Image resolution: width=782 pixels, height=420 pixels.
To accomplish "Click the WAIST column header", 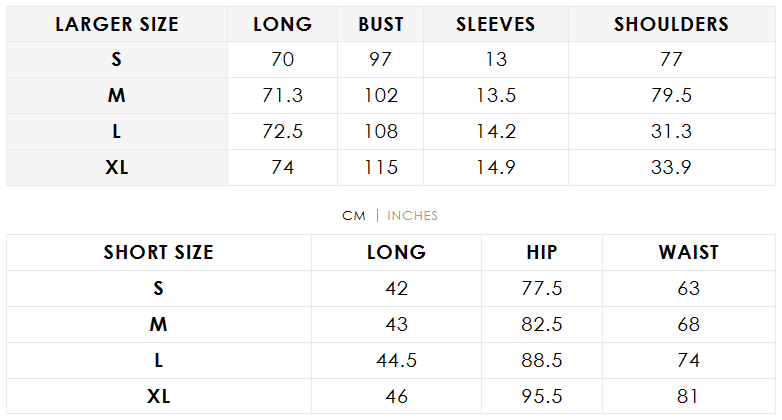I will coord(688,252).
